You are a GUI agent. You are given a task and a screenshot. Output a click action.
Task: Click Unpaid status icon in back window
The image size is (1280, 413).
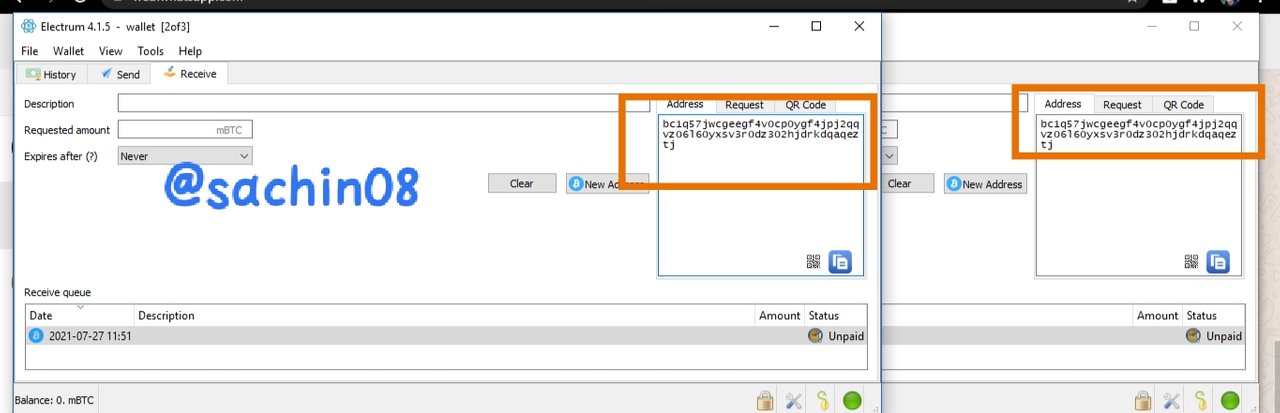(1193, 336)
